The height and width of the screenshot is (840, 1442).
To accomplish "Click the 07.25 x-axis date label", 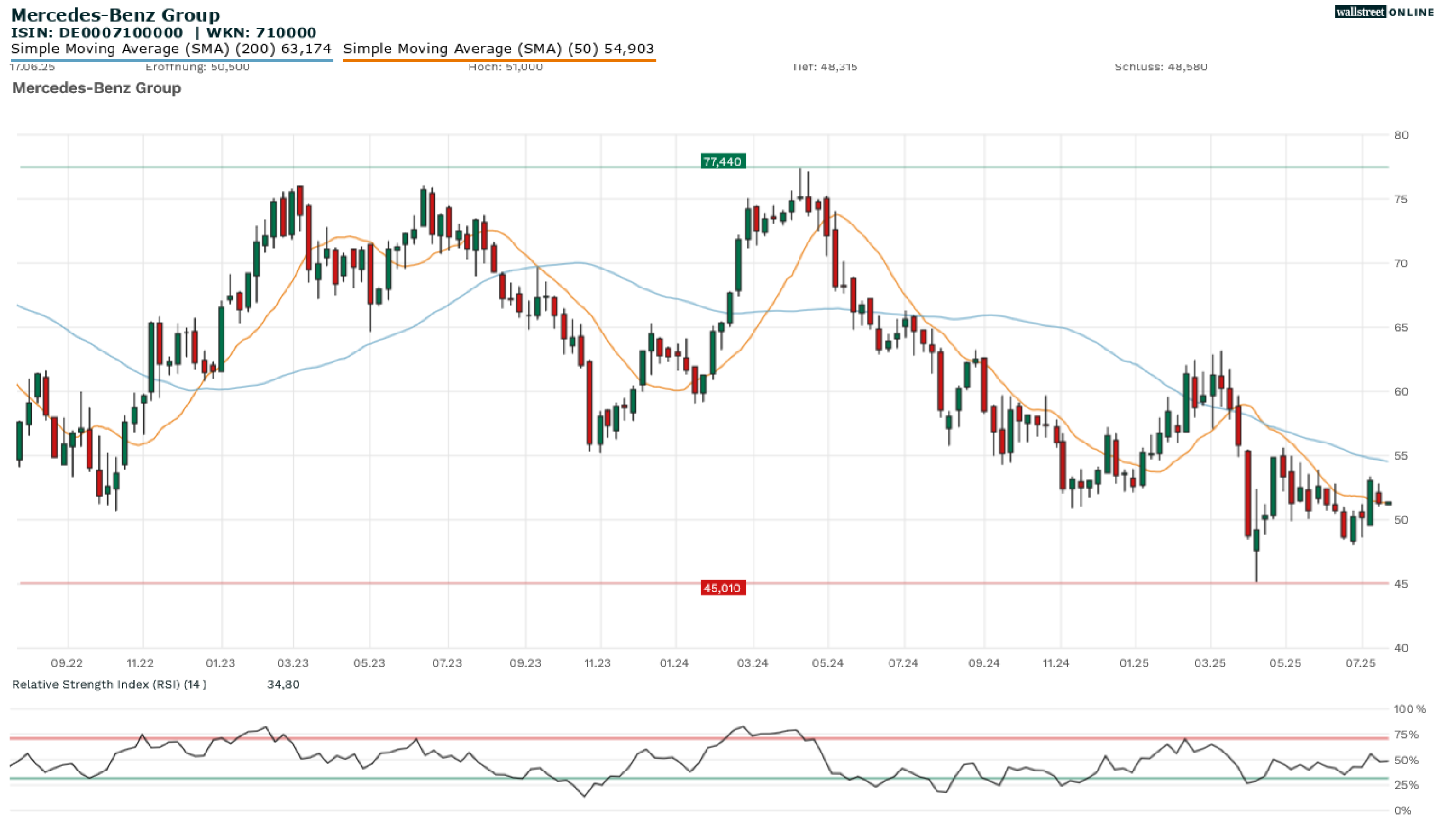I will (1360, 663).
